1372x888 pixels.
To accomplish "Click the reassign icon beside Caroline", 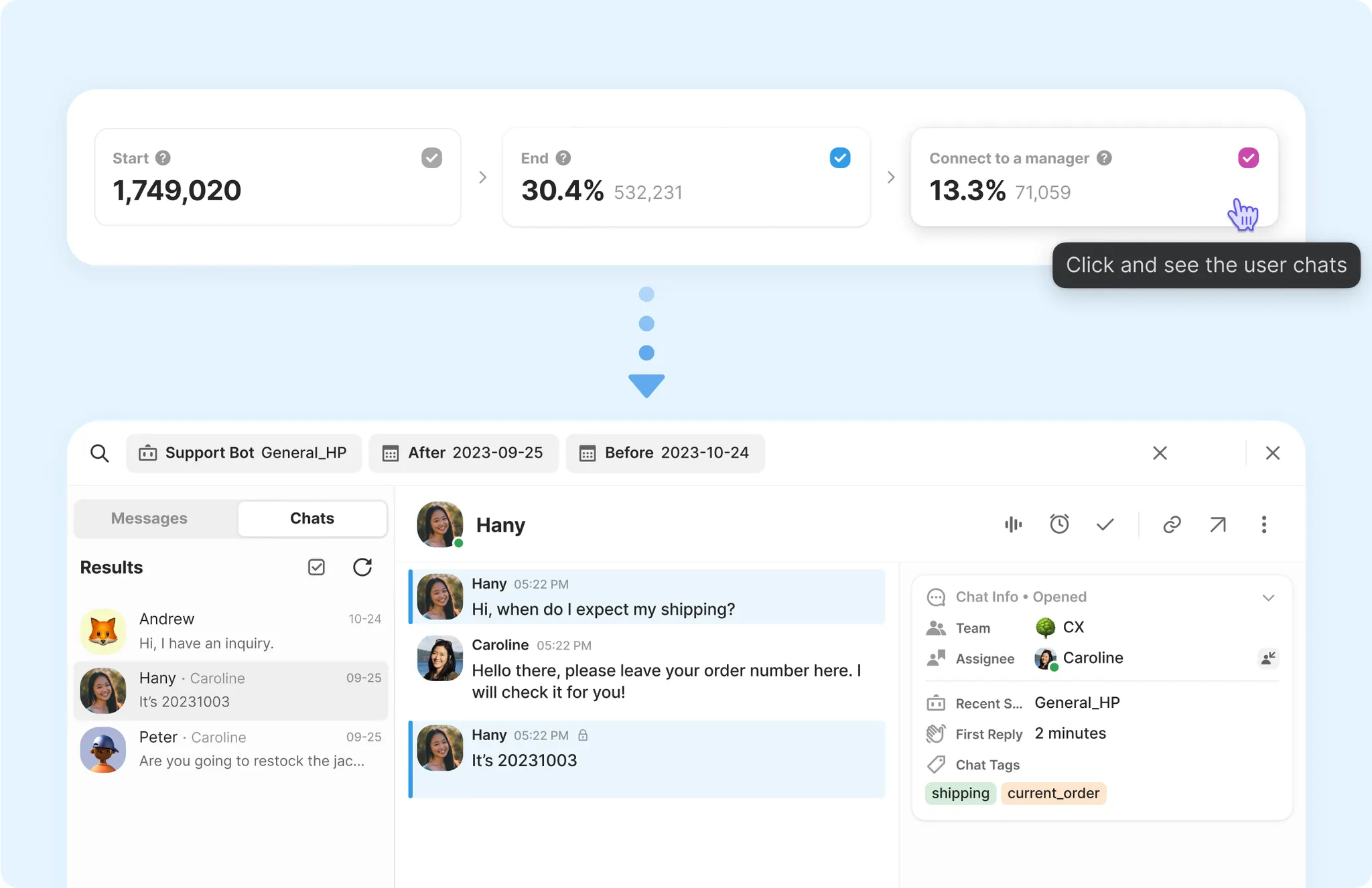I will [1267, 658].
